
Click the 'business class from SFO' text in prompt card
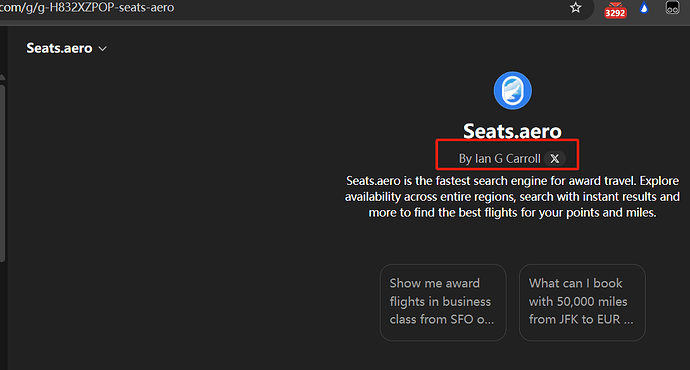[x=441, y=310]
